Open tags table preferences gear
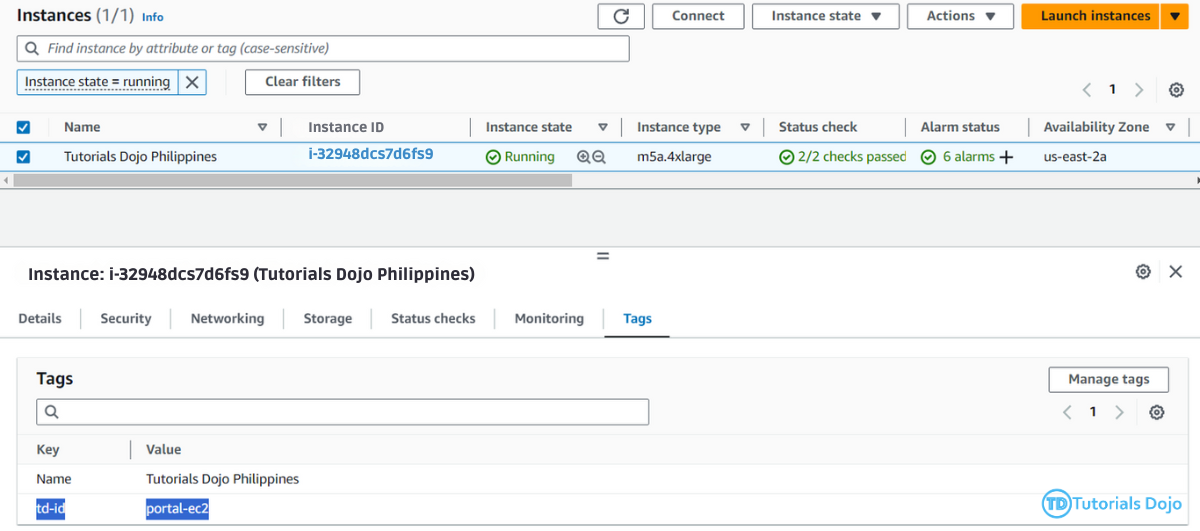The width and height of the screenshot is (1200, 531). [1157, 412]
